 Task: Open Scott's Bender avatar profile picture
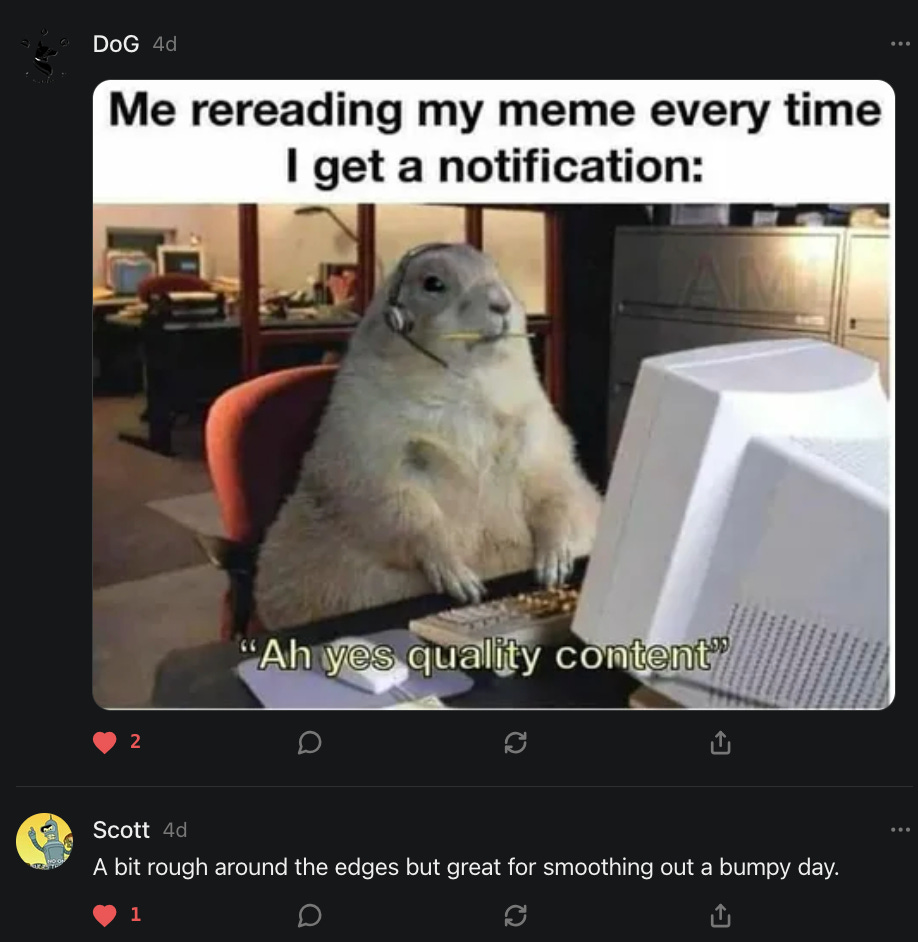click(44, 842)
